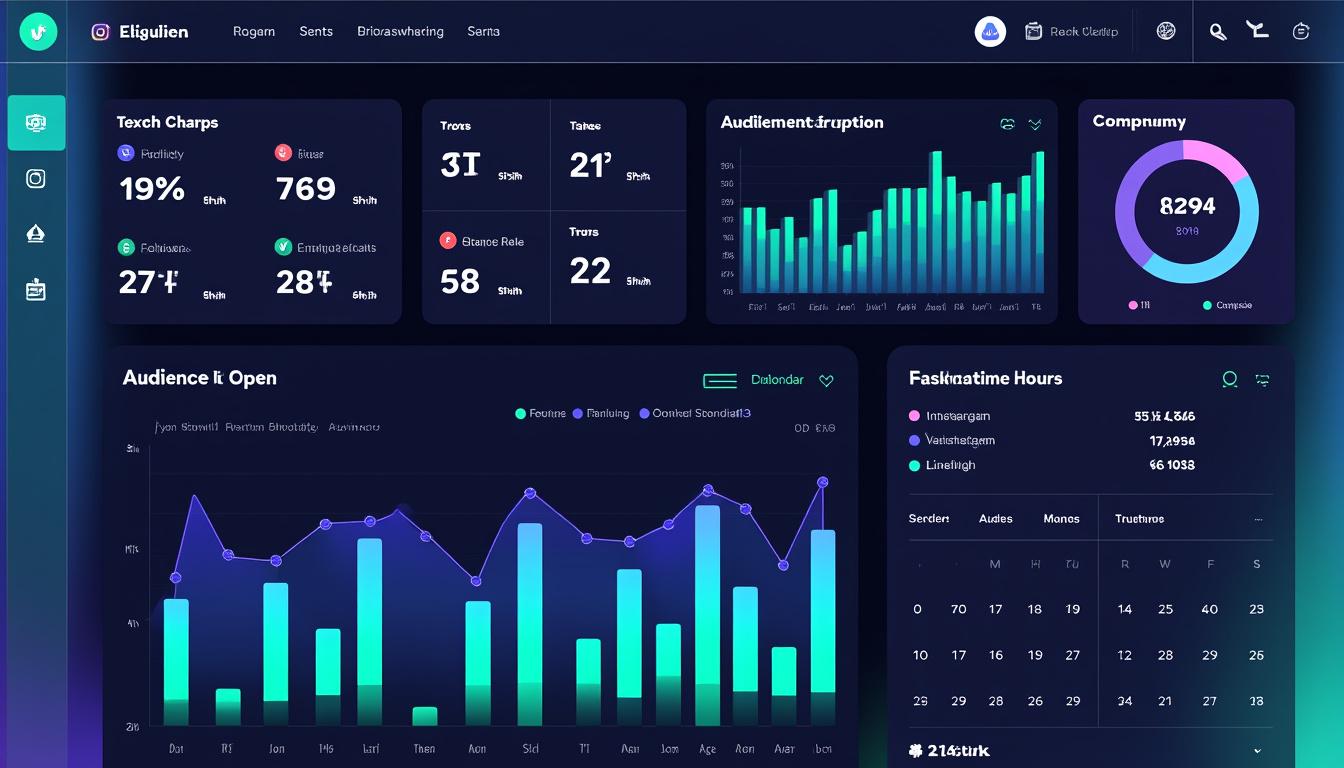1344x768 pixels.
Task: Toggle the Instagram legend dot in Faskinatime Hours
Action: (916, 414)
